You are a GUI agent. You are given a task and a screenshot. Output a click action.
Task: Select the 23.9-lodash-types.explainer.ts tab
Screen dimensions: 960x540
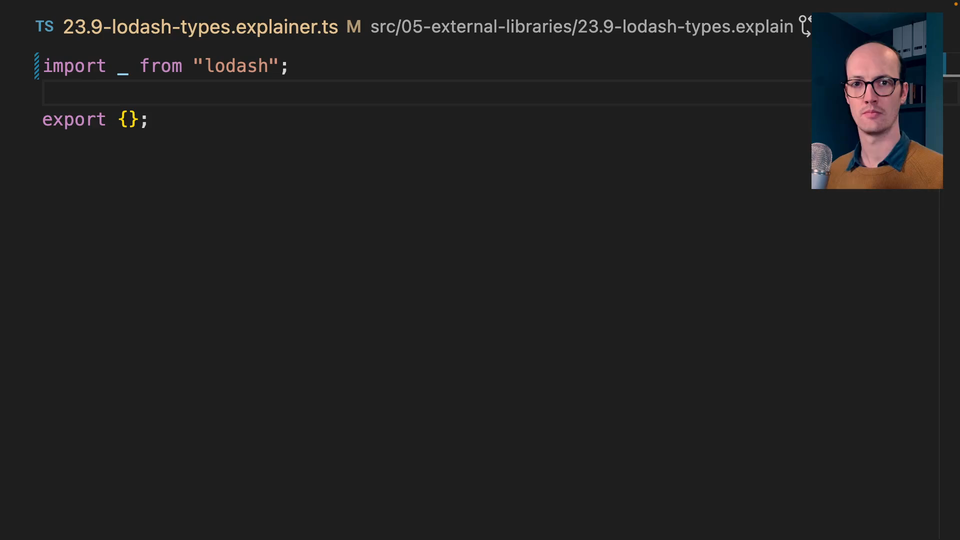[200, 27]
